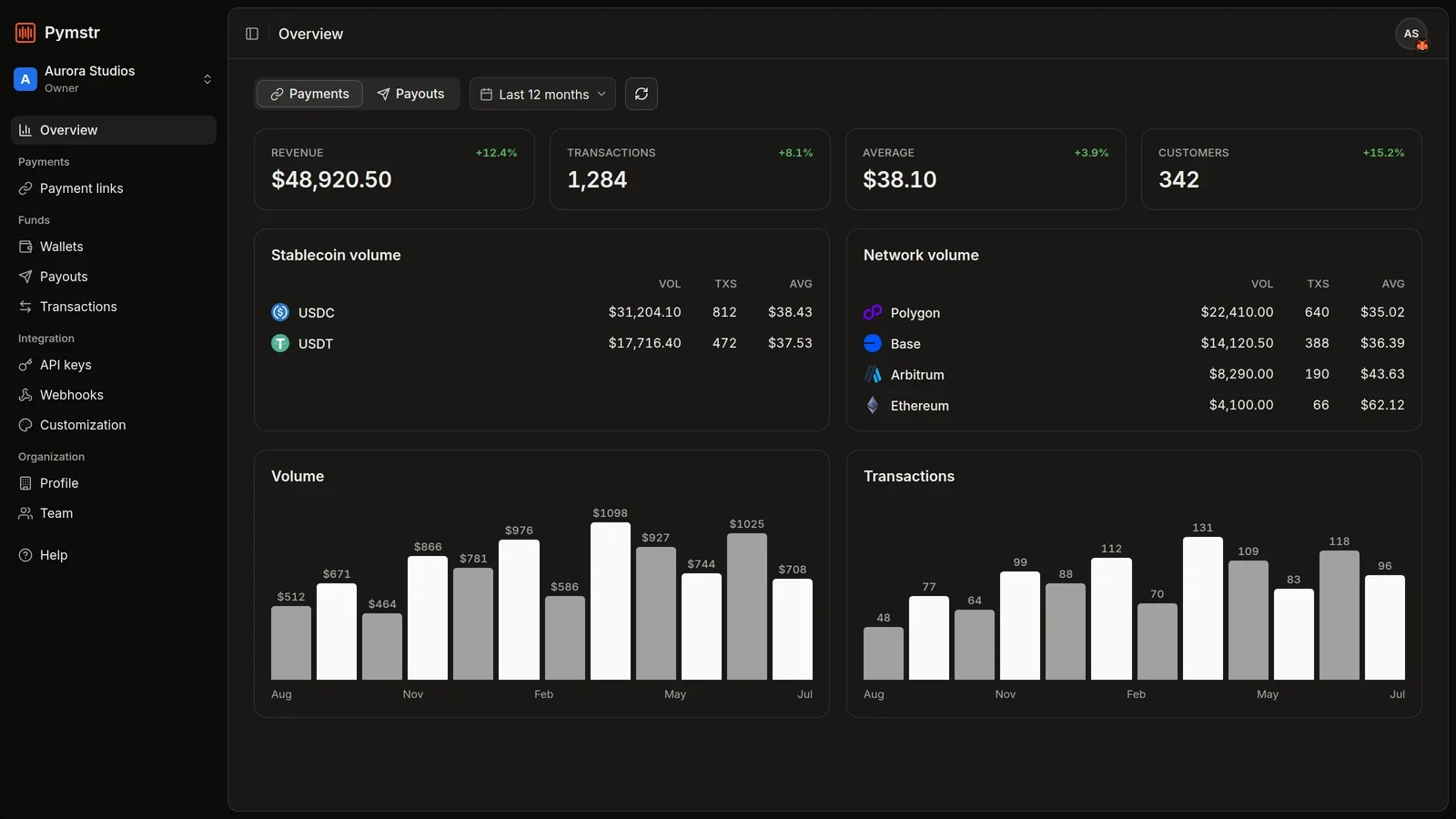This screenshot has width=1456, height=819.
Task: Open the Help link
Action: pos(114,555)
